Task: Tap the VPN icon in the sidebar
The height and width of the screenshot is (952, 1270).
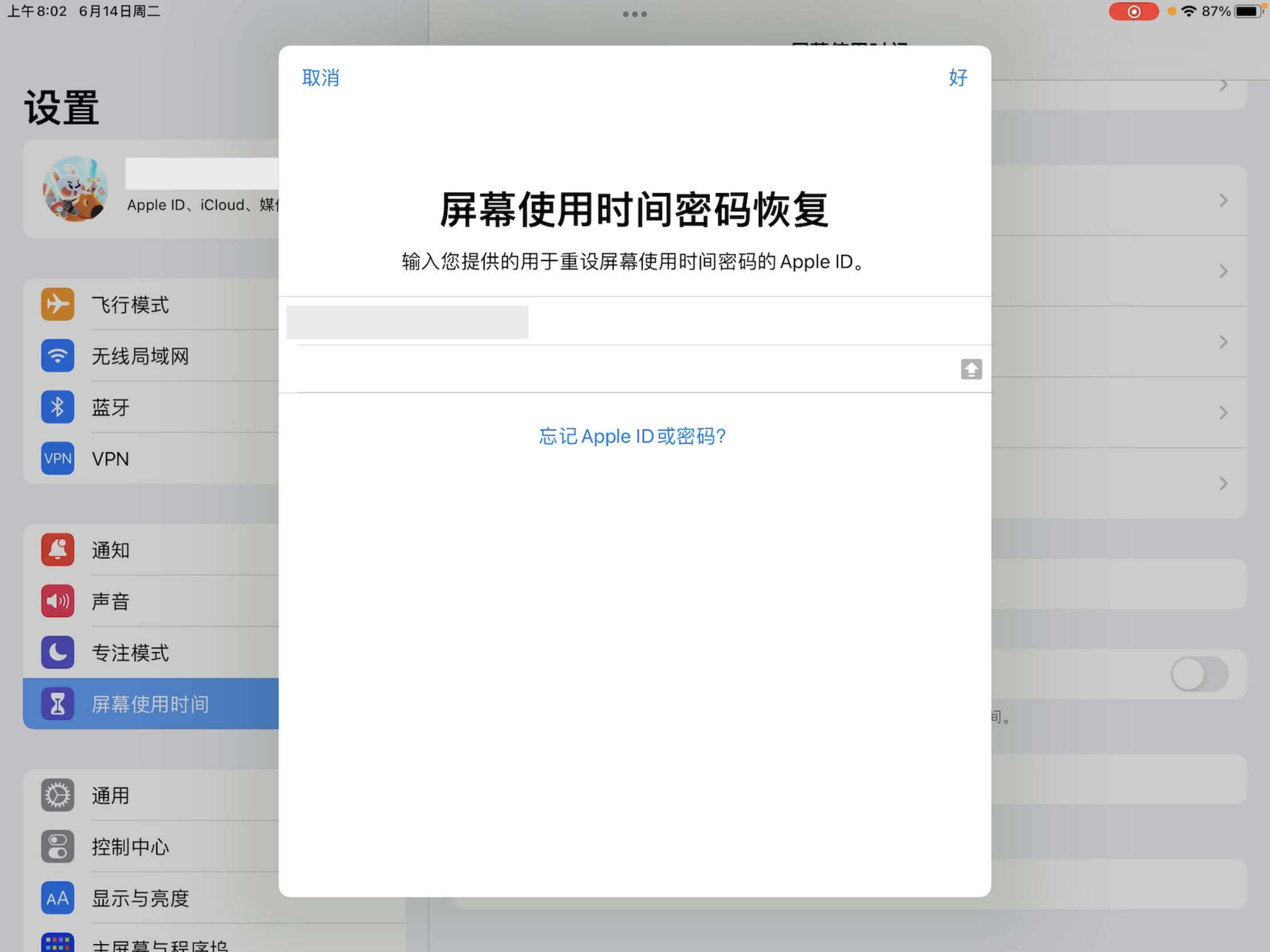Action: [58, 458]
